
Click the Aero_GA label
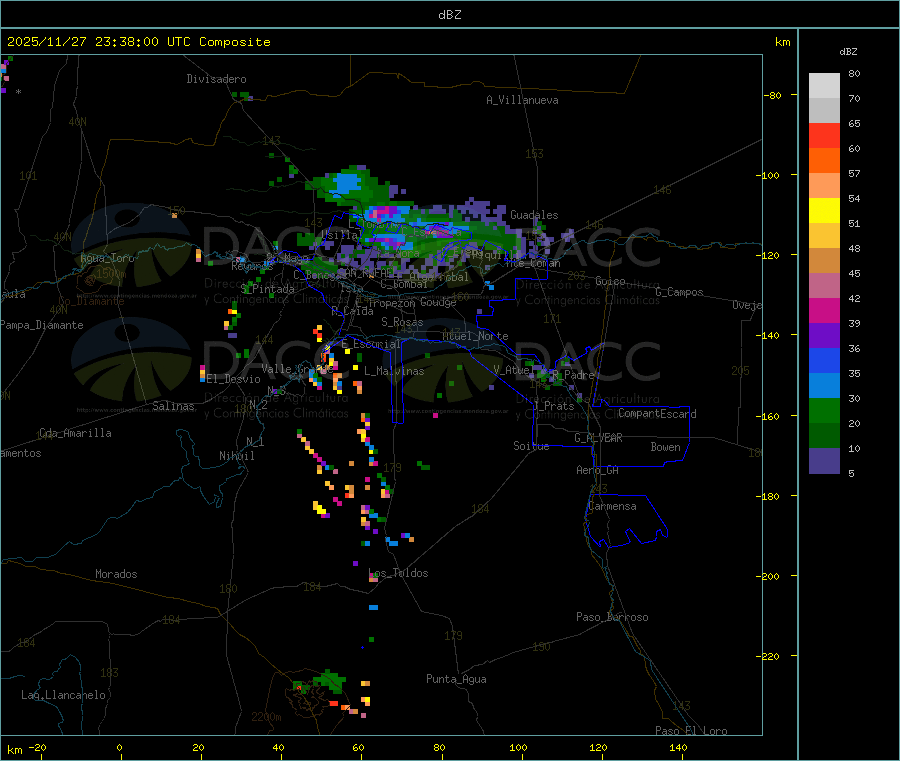click(597, 470)
